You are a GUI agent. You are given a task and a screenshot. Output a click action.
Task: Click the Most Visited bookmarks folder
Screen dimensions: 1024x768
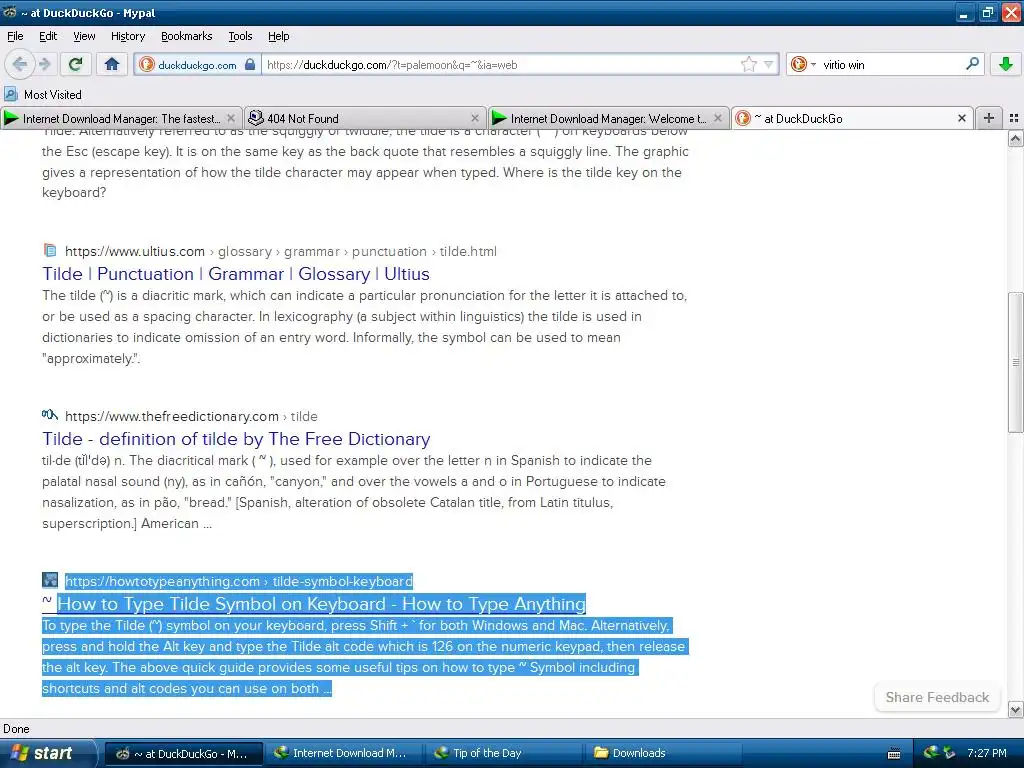[x=43, y=95]
